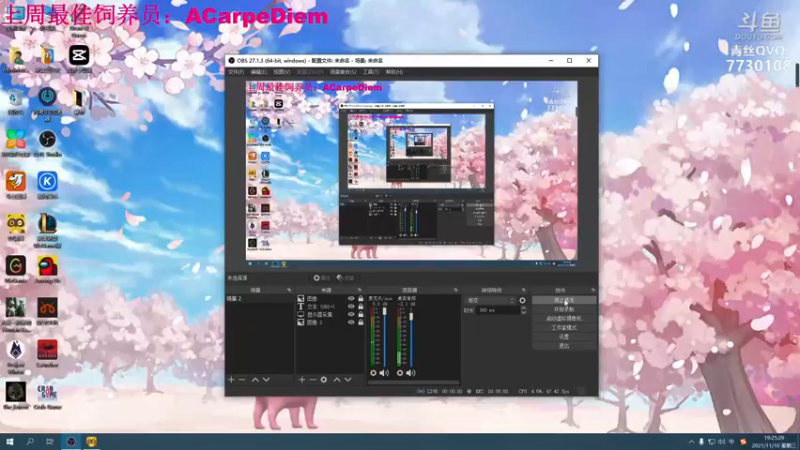Image resolution: width=800 pixels, height=450 pixels.
Task: Open Windows Start menu
Action: coord(10,441)
